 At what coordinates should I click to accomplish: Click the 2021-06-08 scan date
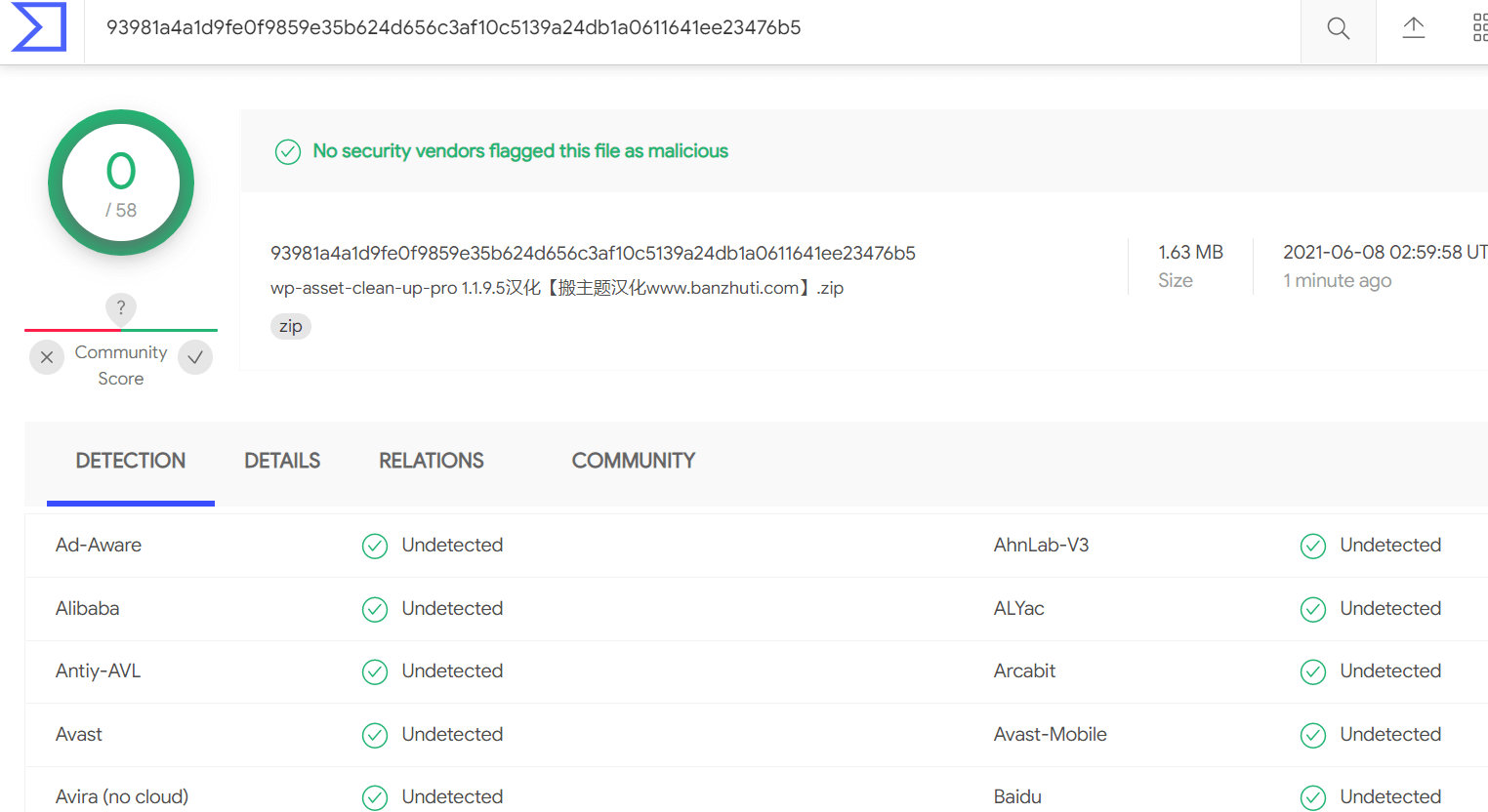tap(1385, 252)
